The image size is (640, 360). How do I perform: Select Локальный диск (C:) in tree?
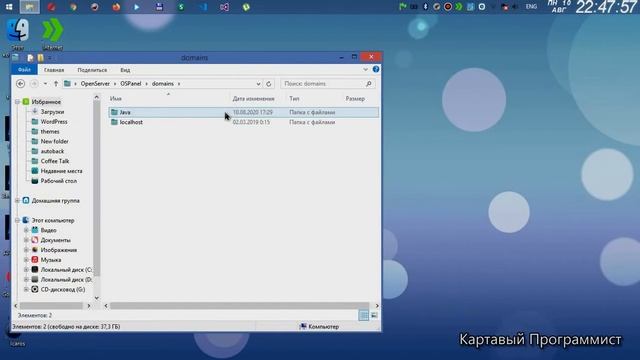click(66, 270)
